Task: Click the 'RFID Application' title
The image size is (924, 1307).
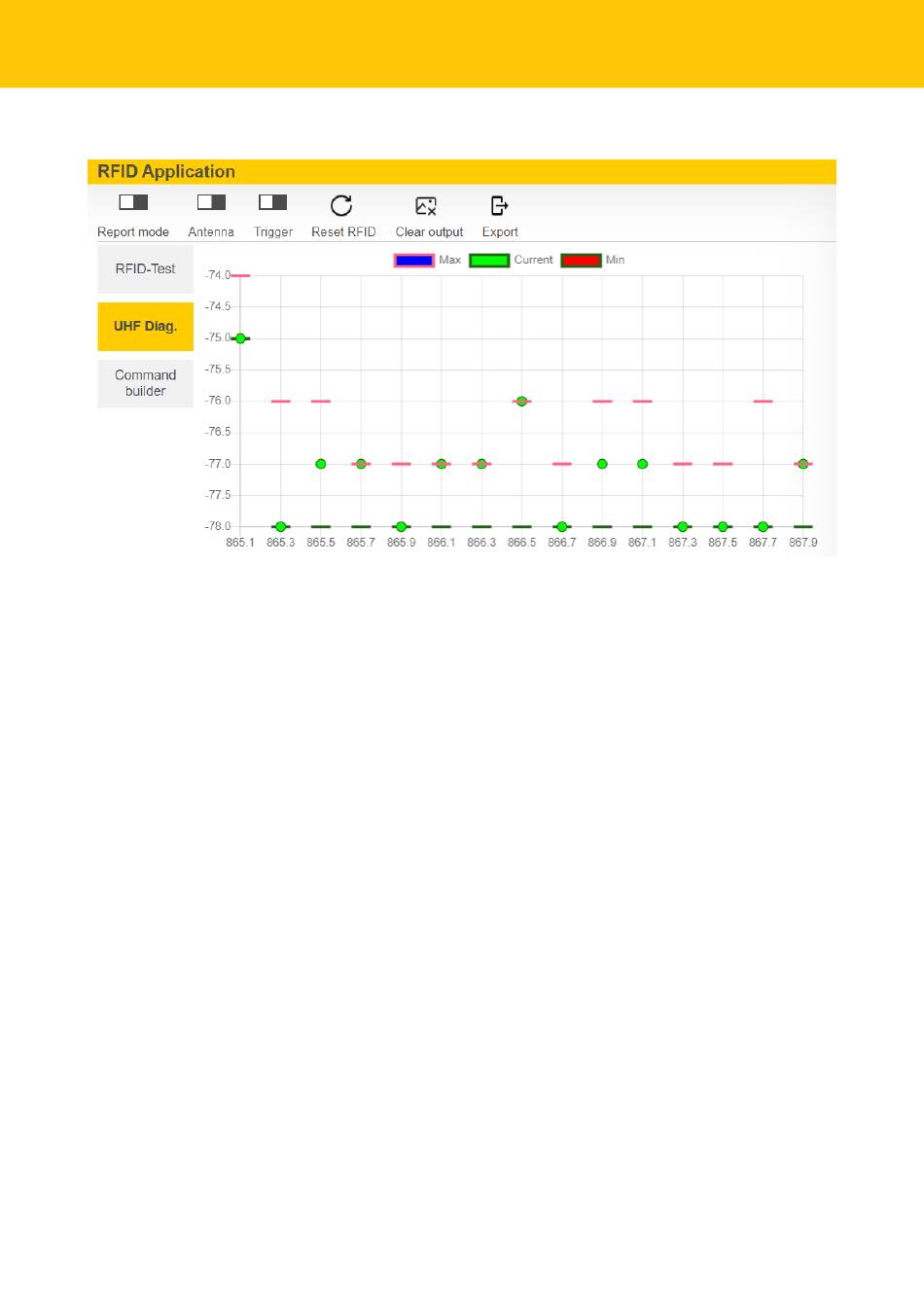Action: point(166,172)
